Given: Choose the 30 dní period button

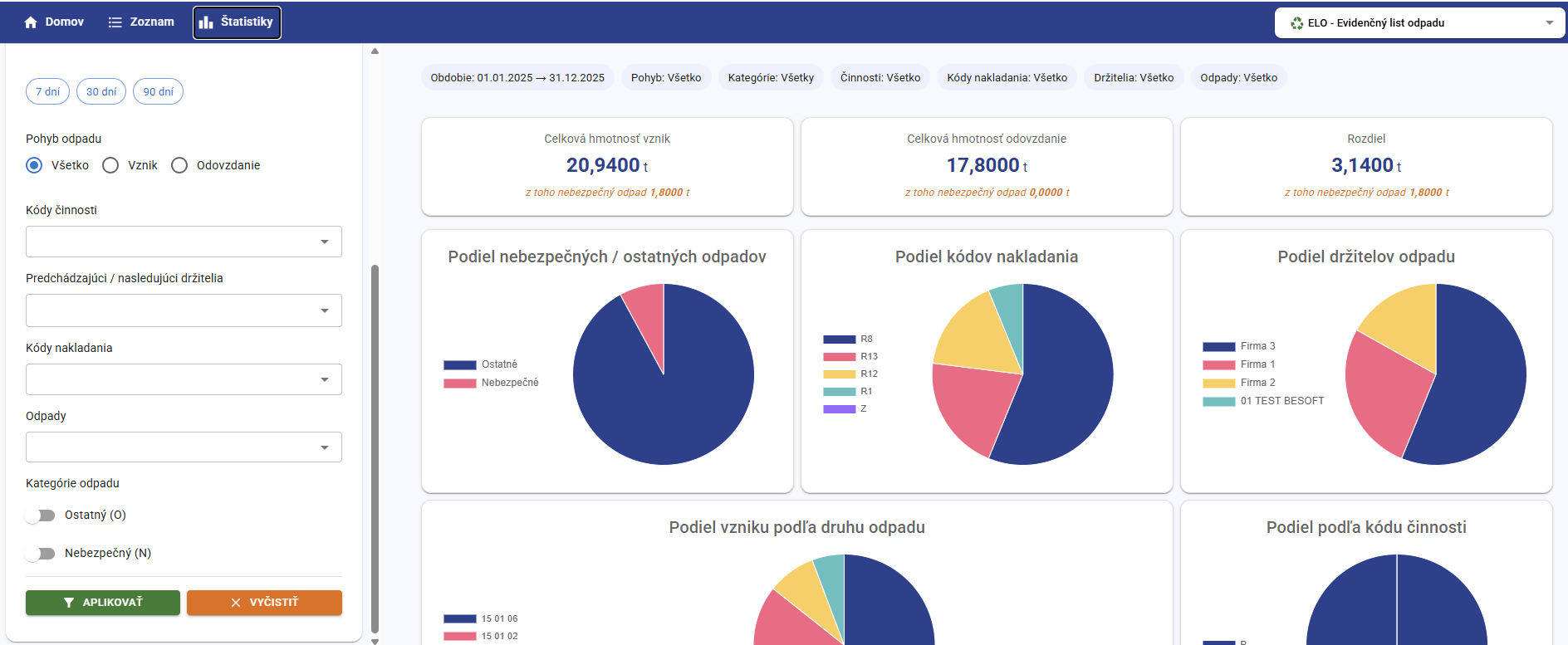Looking at the screenshot, I should 101,91.
